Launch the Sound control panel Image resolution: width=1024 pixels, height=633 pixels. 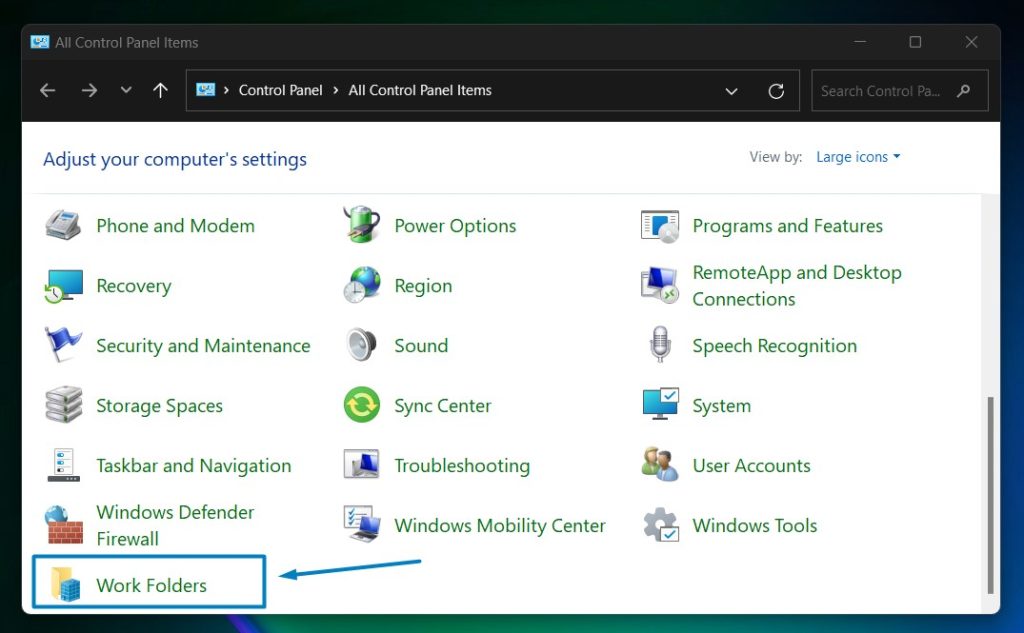coord(420,346)
